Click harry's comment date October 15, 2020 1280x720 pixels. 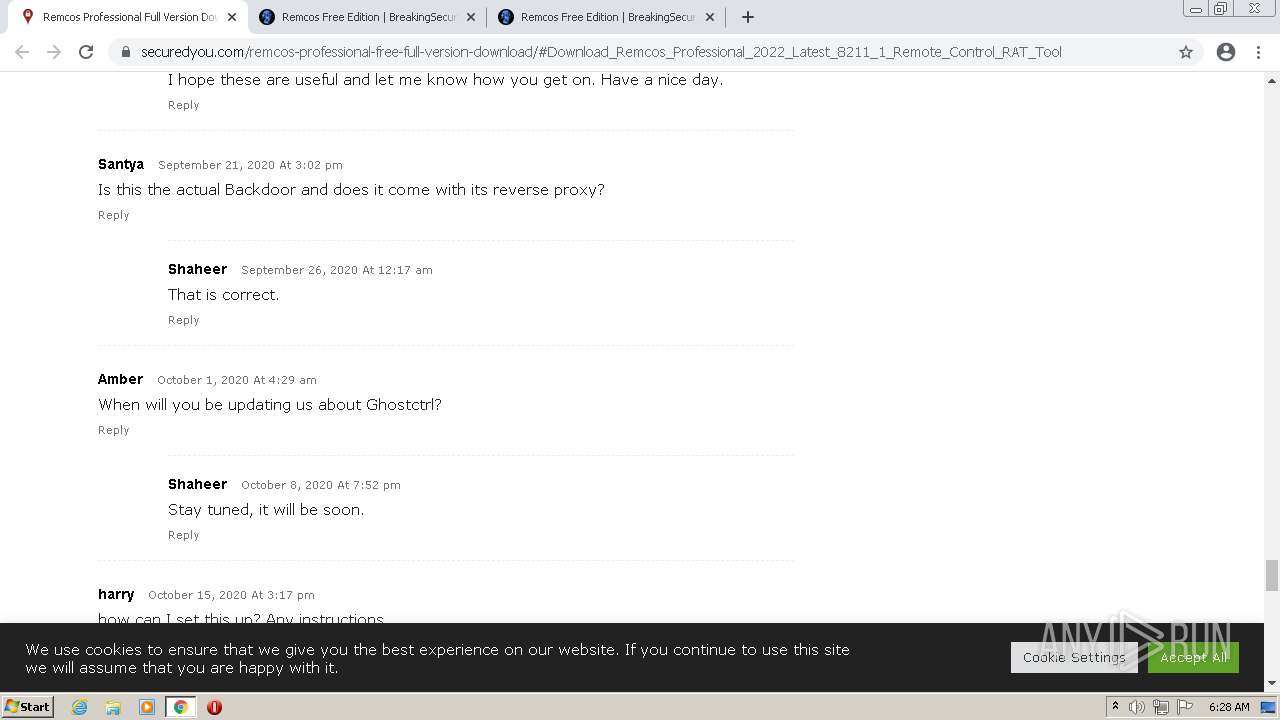tap(231, 595)
